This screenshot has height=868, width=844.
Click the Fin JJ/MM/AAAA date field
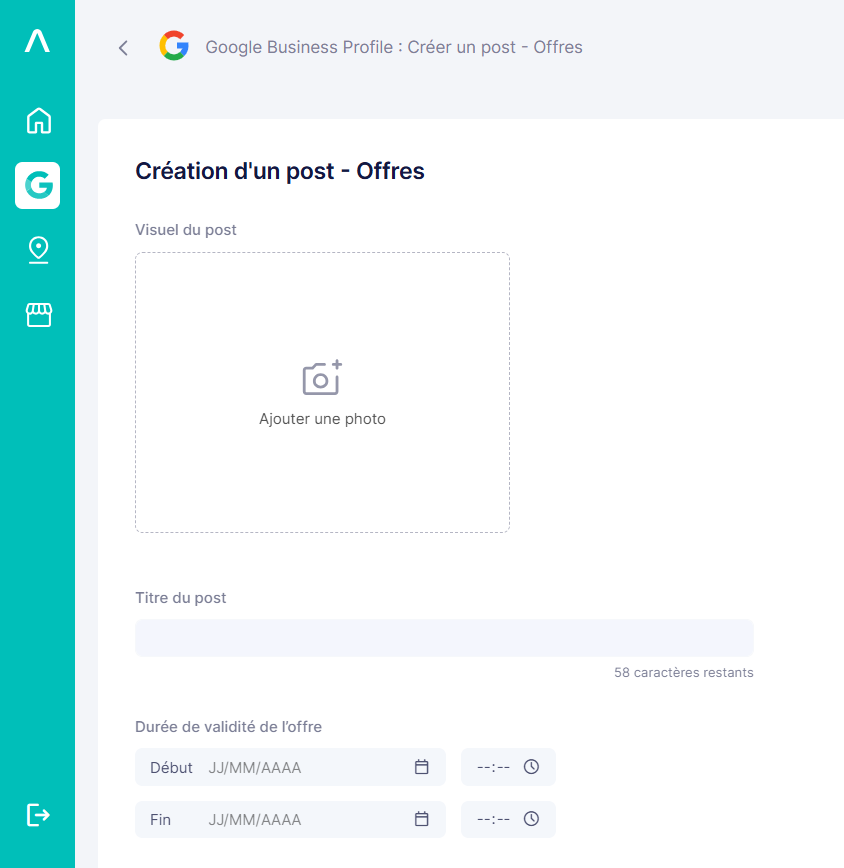[x=290, y=819]
